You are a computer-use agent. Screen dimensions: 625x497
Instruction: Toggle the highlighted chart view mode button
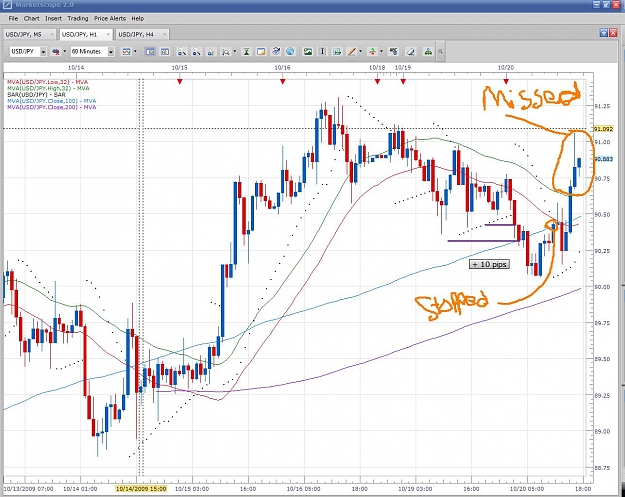click(150, 52)
